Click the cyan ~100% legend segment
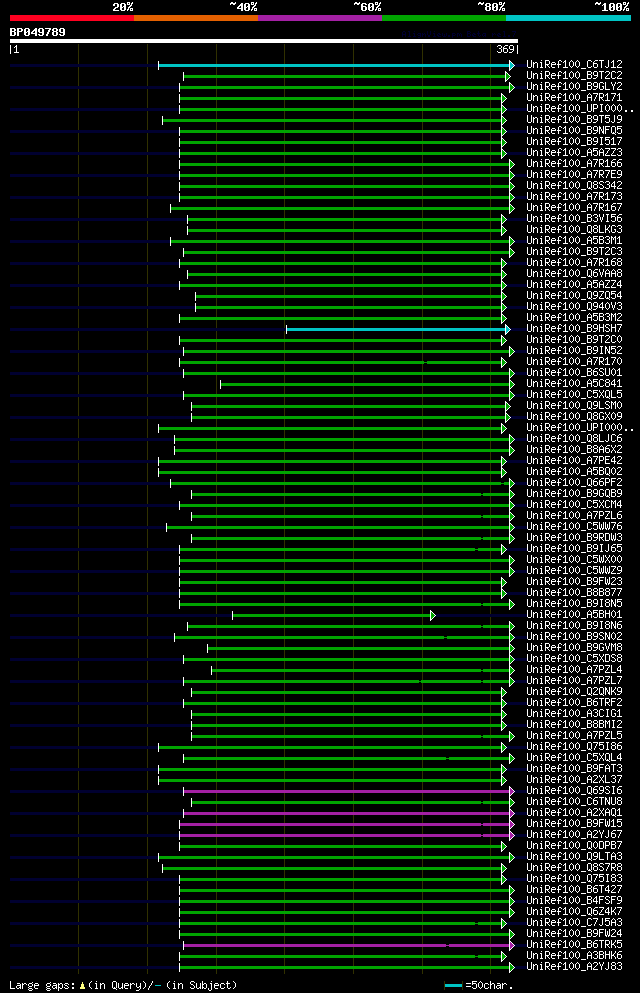 click(x=568, y=18)
